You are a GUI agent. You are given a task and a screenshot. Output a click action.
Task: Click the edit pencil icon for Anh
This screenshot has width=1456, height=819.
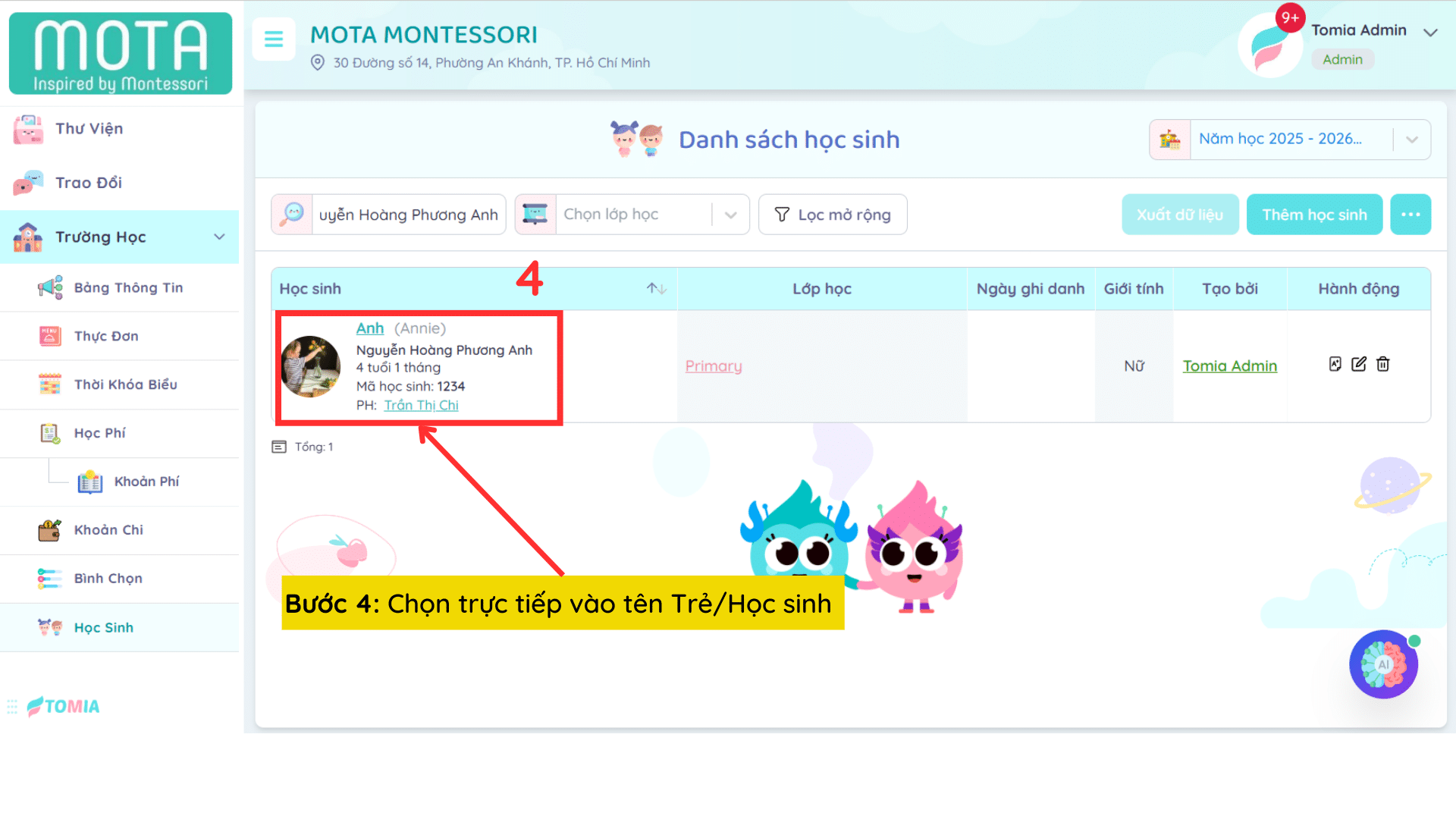click(x=1359, y=365)
